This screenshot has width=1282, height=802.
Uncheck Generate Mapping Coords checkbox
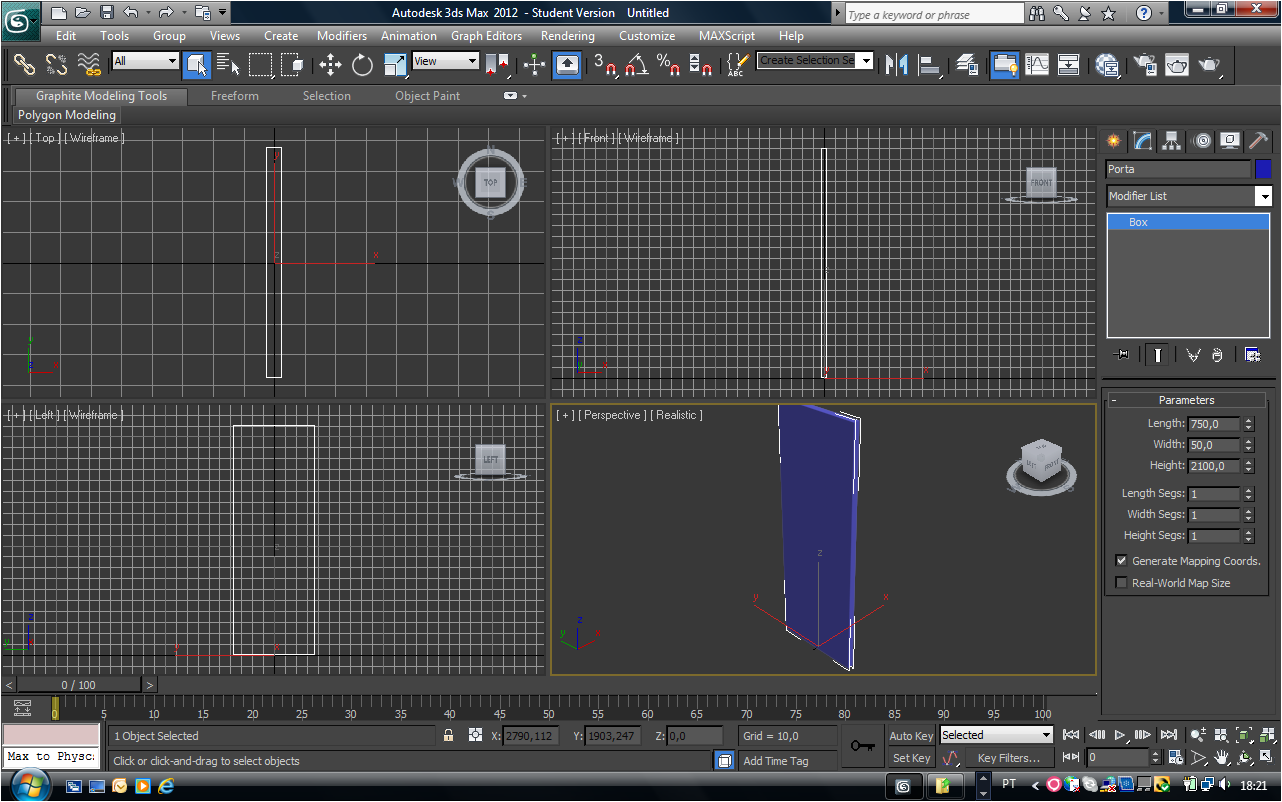(x=1121, y=561)
